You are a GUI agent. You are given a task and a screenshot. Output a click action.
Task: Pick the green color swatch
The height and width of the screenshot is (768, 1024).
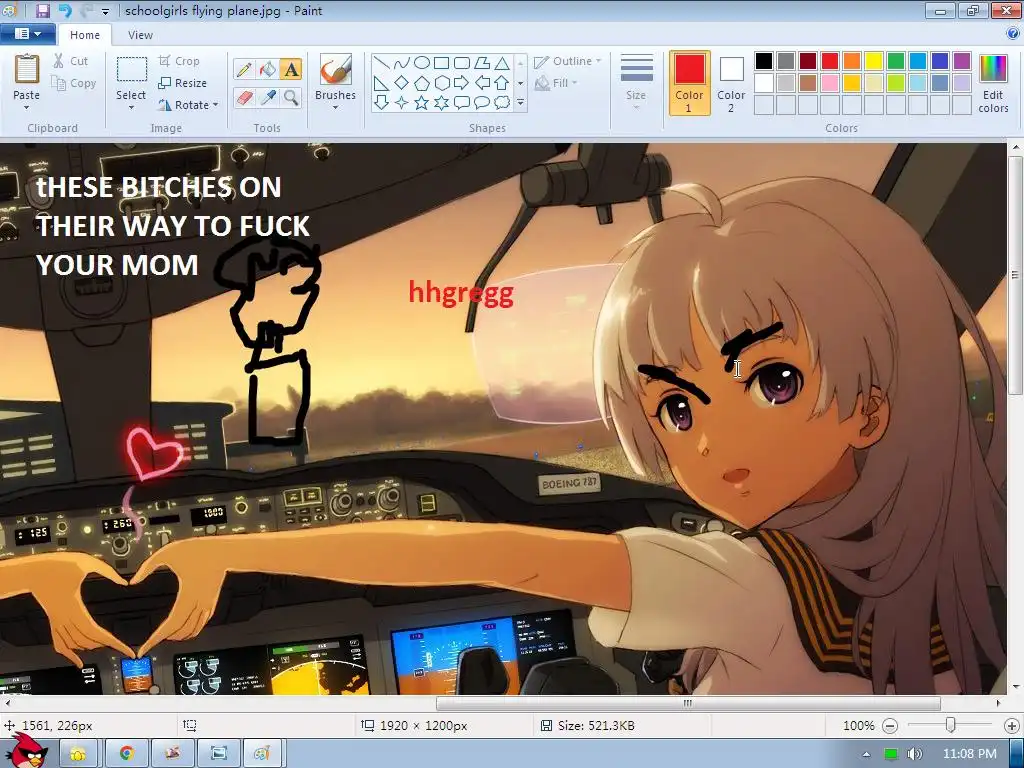pos(895,61)
